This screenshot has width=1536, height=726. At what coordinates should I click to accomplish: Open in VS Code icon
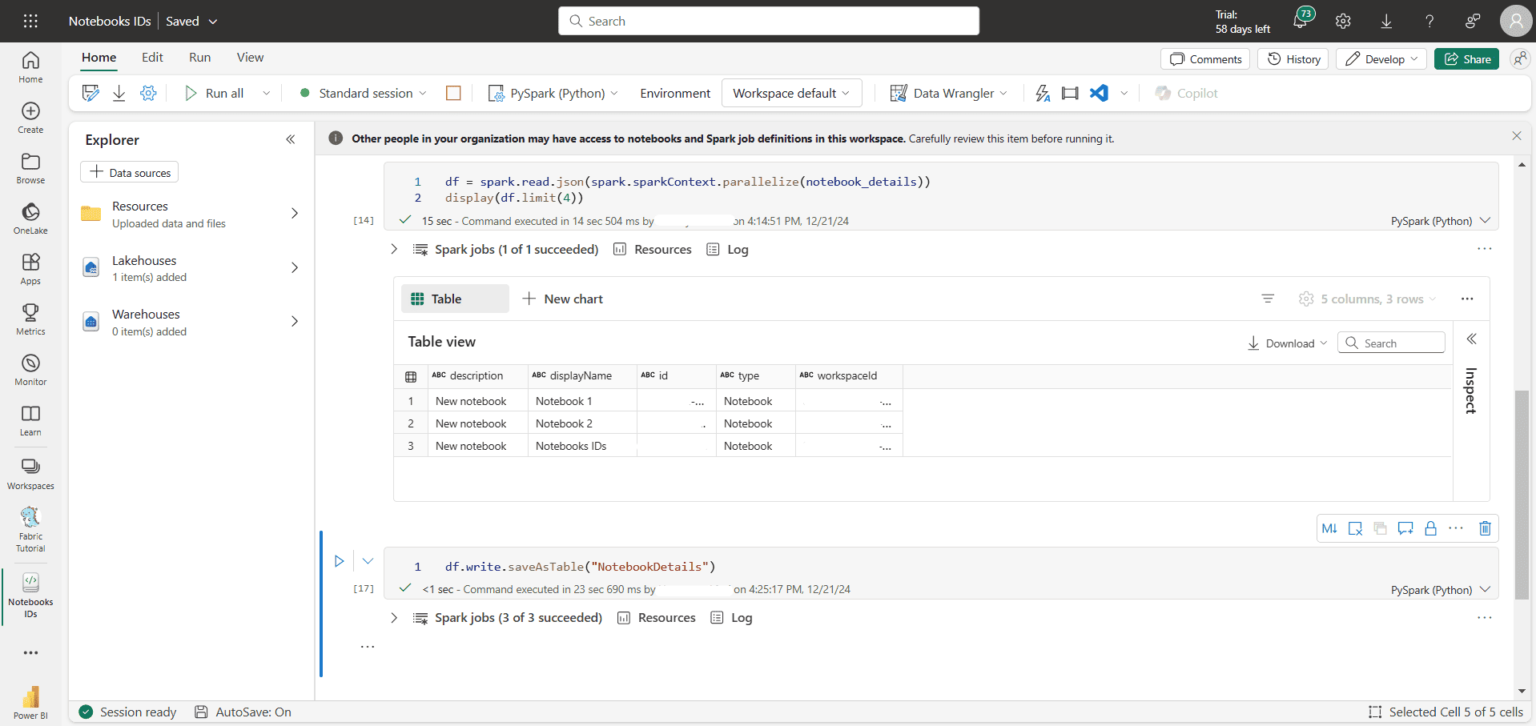1099,93
